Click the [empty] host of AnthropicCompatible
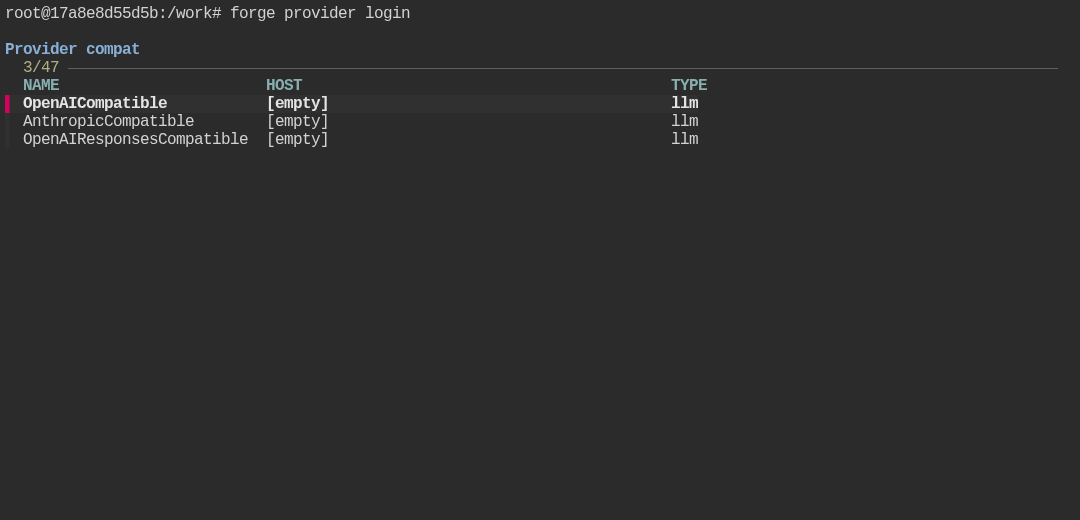 click(298, 121)
